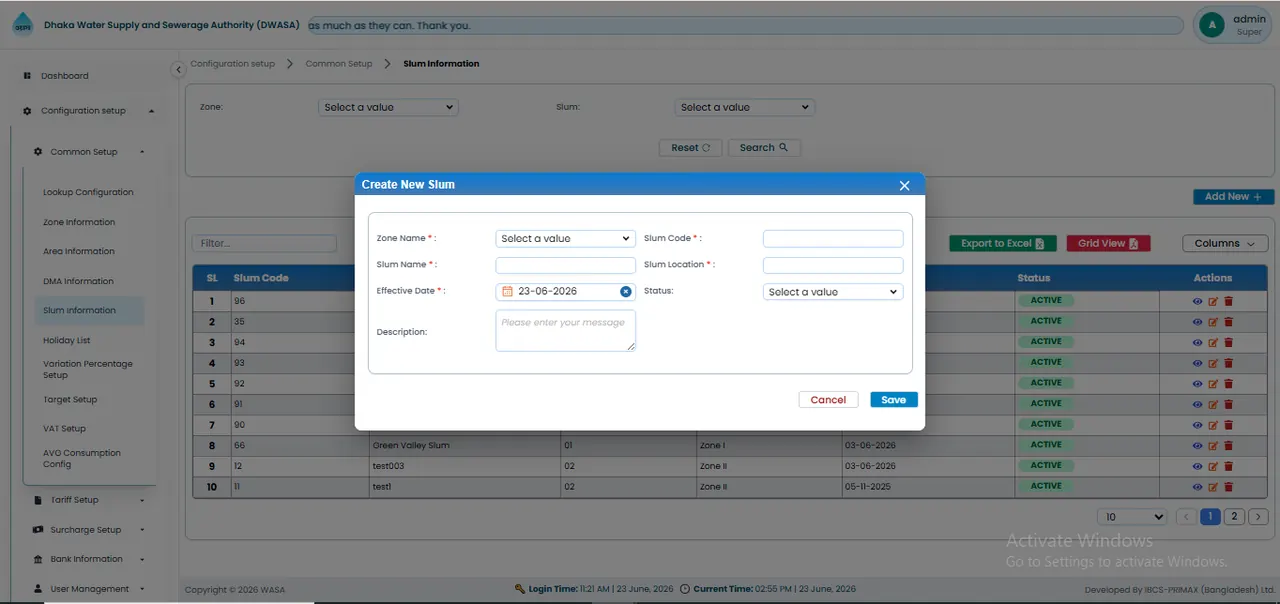Reset the search filters
The height and width of the screenshot is (604, 1280).
pos(691,148)
